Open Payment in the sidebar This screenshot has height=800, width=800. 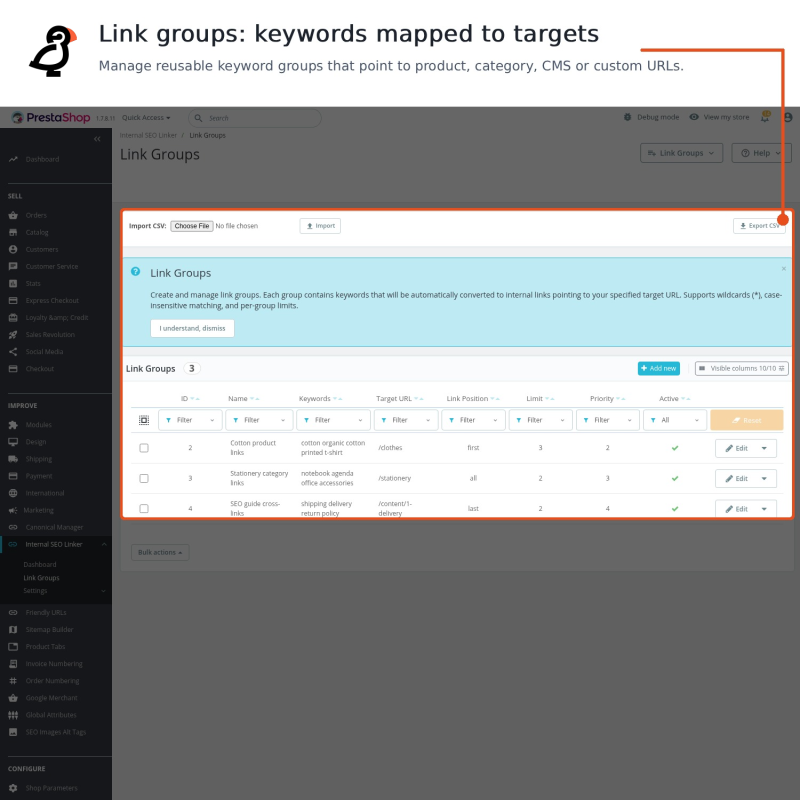click(39, 476)
